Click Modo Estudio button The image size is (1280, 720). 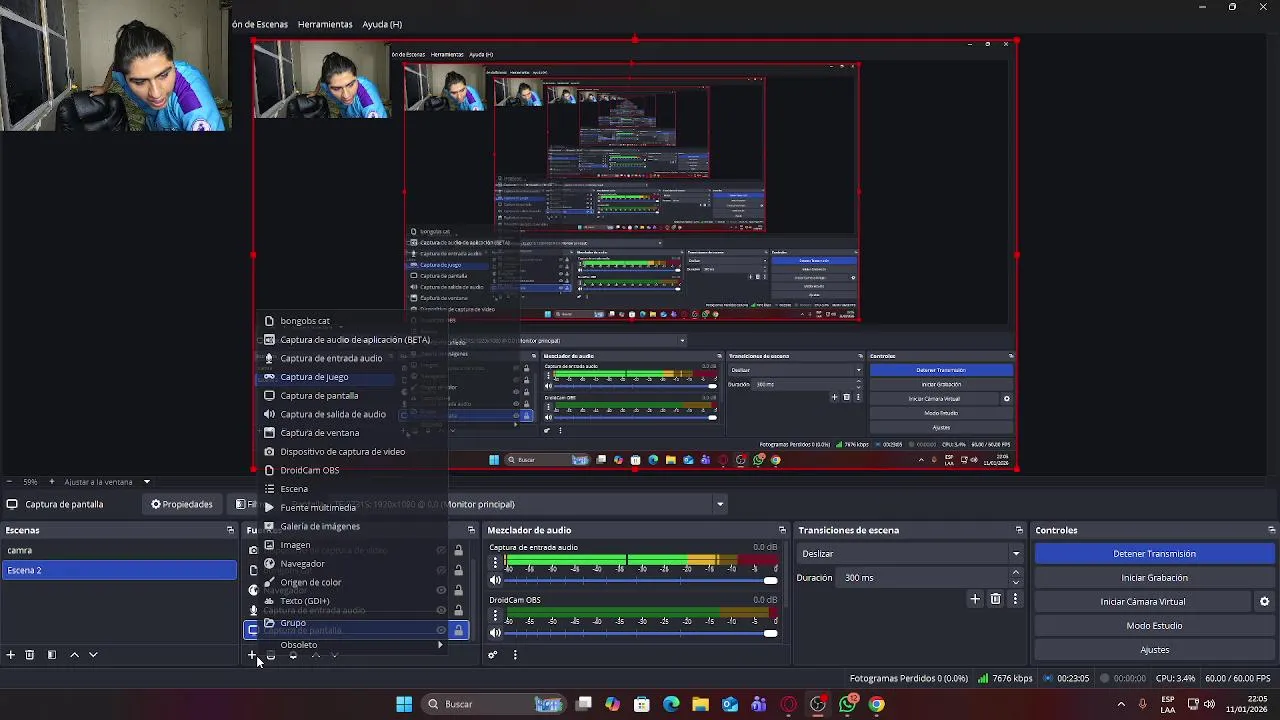(x=1154, y=626)
